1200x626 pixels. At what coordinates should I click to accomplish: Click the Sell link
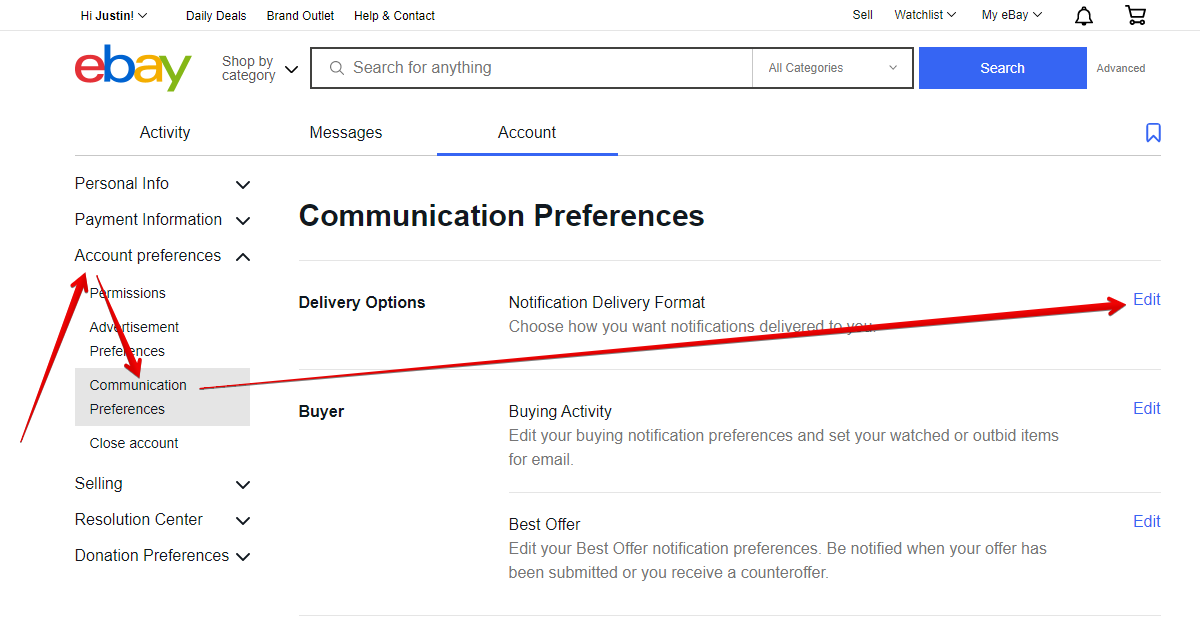click(x=862, y=15)
